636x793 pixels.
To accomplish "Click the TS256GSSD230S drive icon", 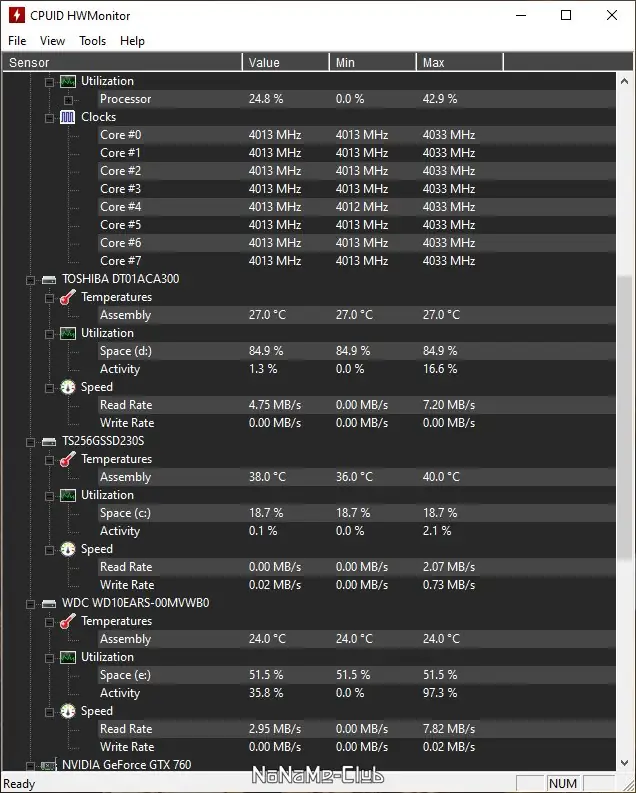I will click(48, 441).
